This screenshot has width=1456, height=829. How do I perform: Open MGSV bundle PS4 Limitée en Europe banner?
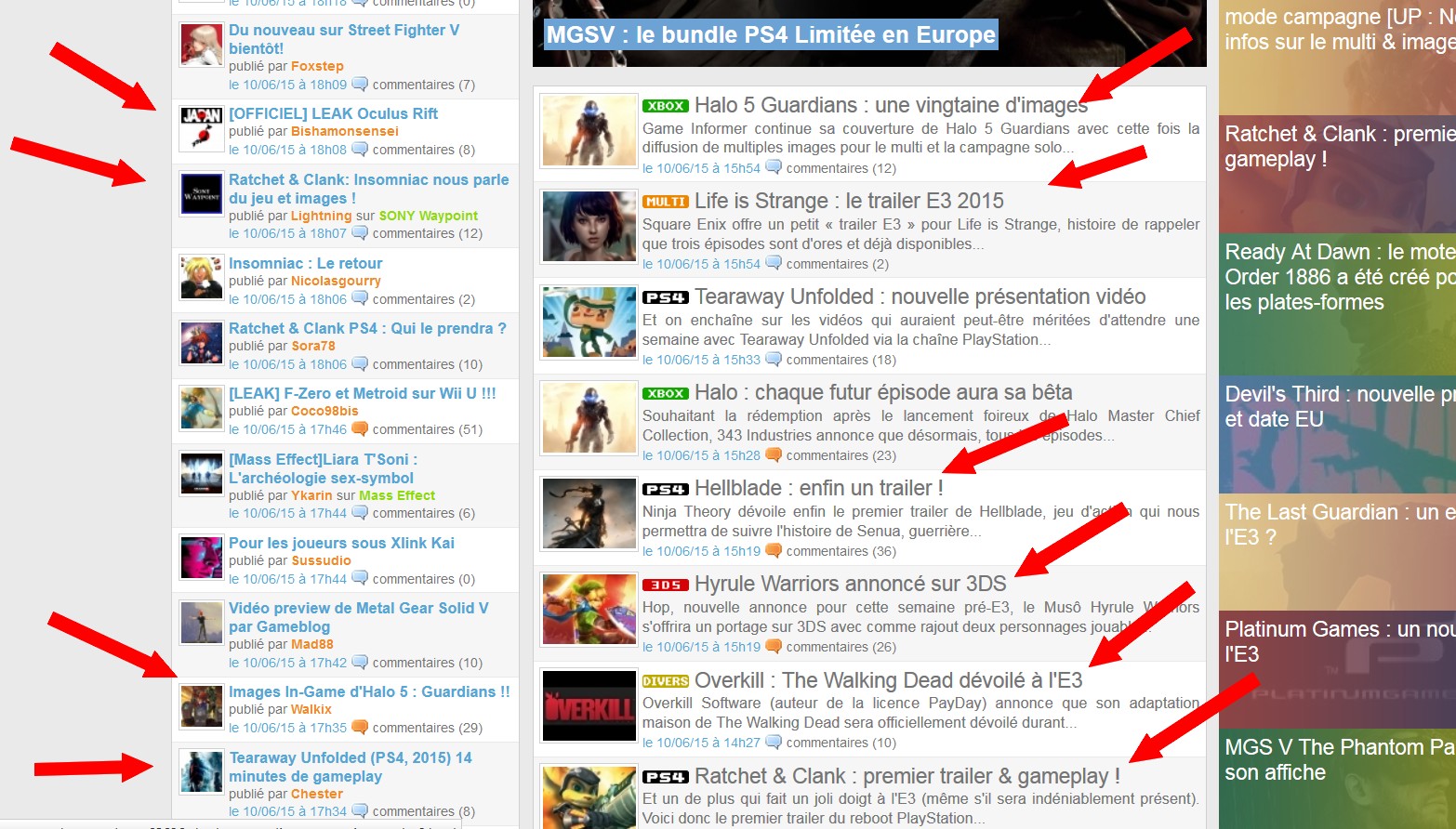[771, 35]
